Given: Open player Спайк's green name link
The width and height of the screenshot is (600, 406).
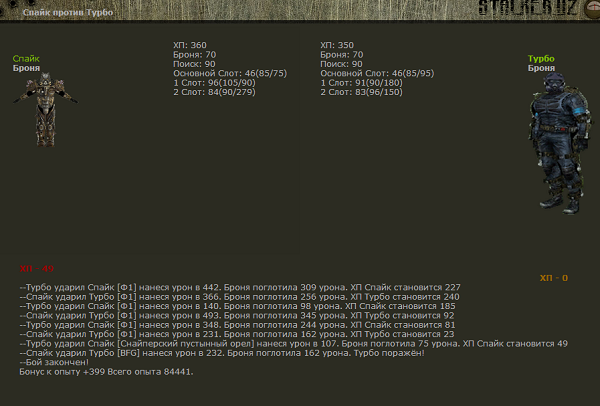Looking at the screenshot, I should click(x=26, y=59).
